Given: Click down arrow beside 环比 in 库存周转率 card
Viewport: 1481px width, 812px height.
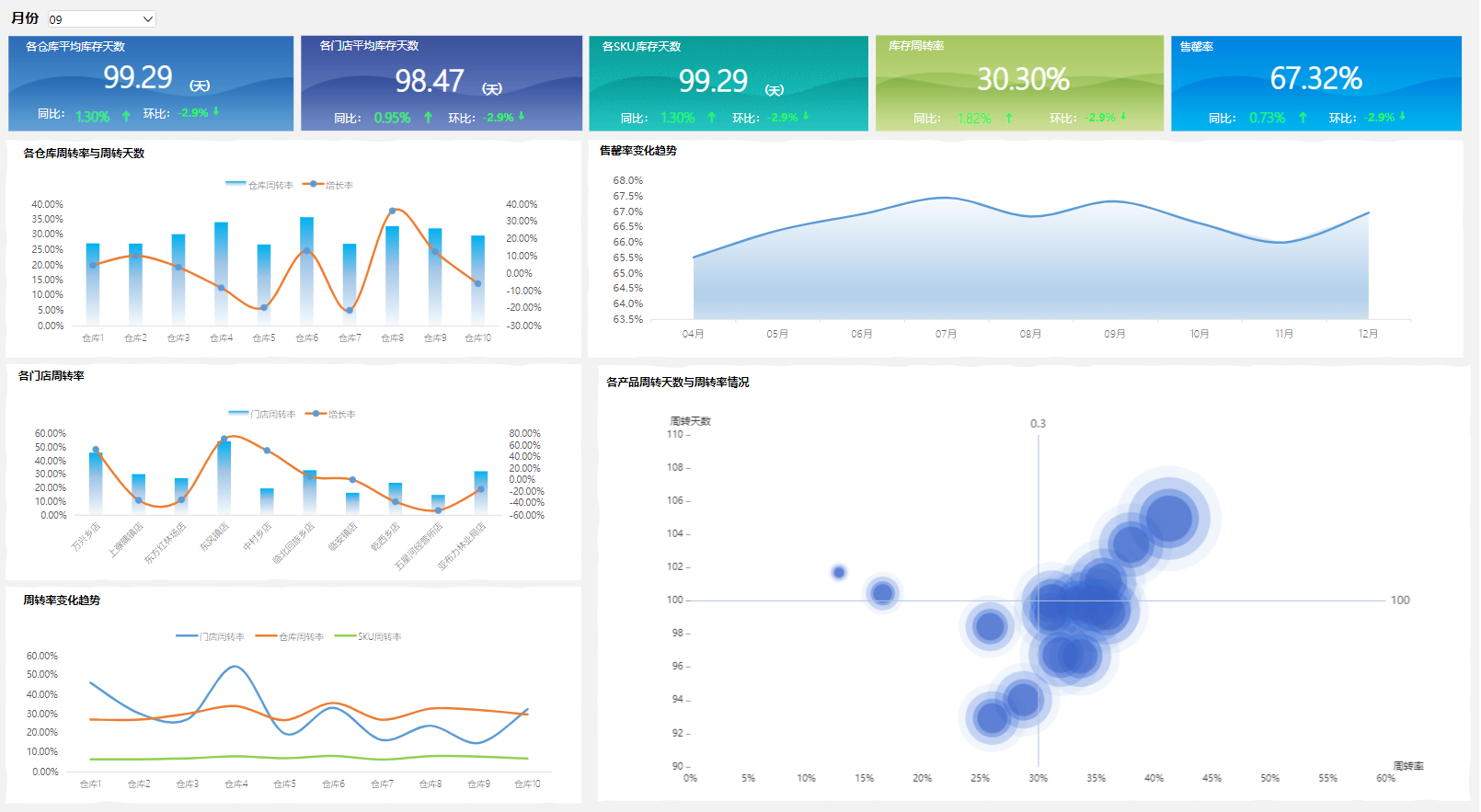Looking at the screenshot, I should tap(1123, 117).
